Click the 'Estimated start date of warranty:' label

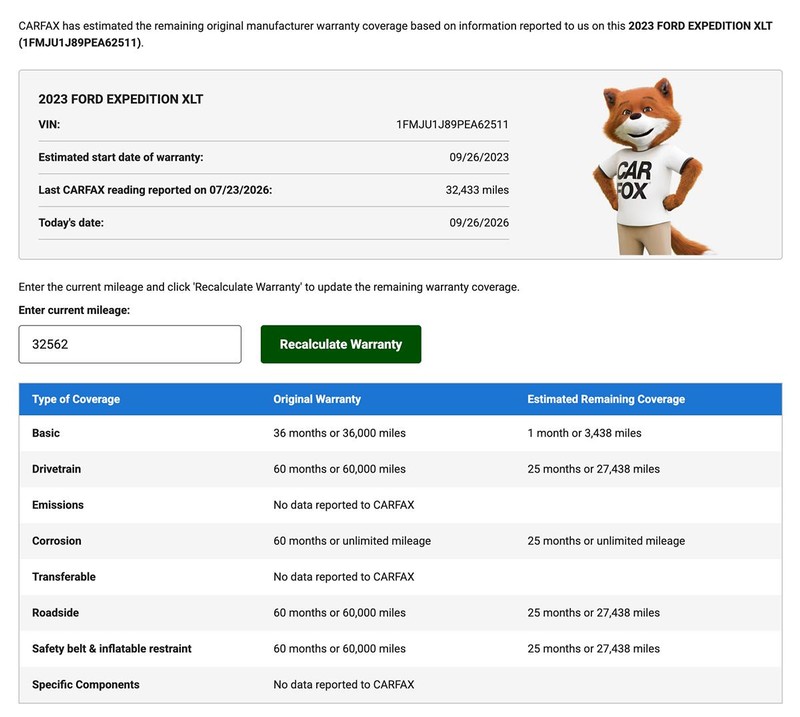pos(121,157)
